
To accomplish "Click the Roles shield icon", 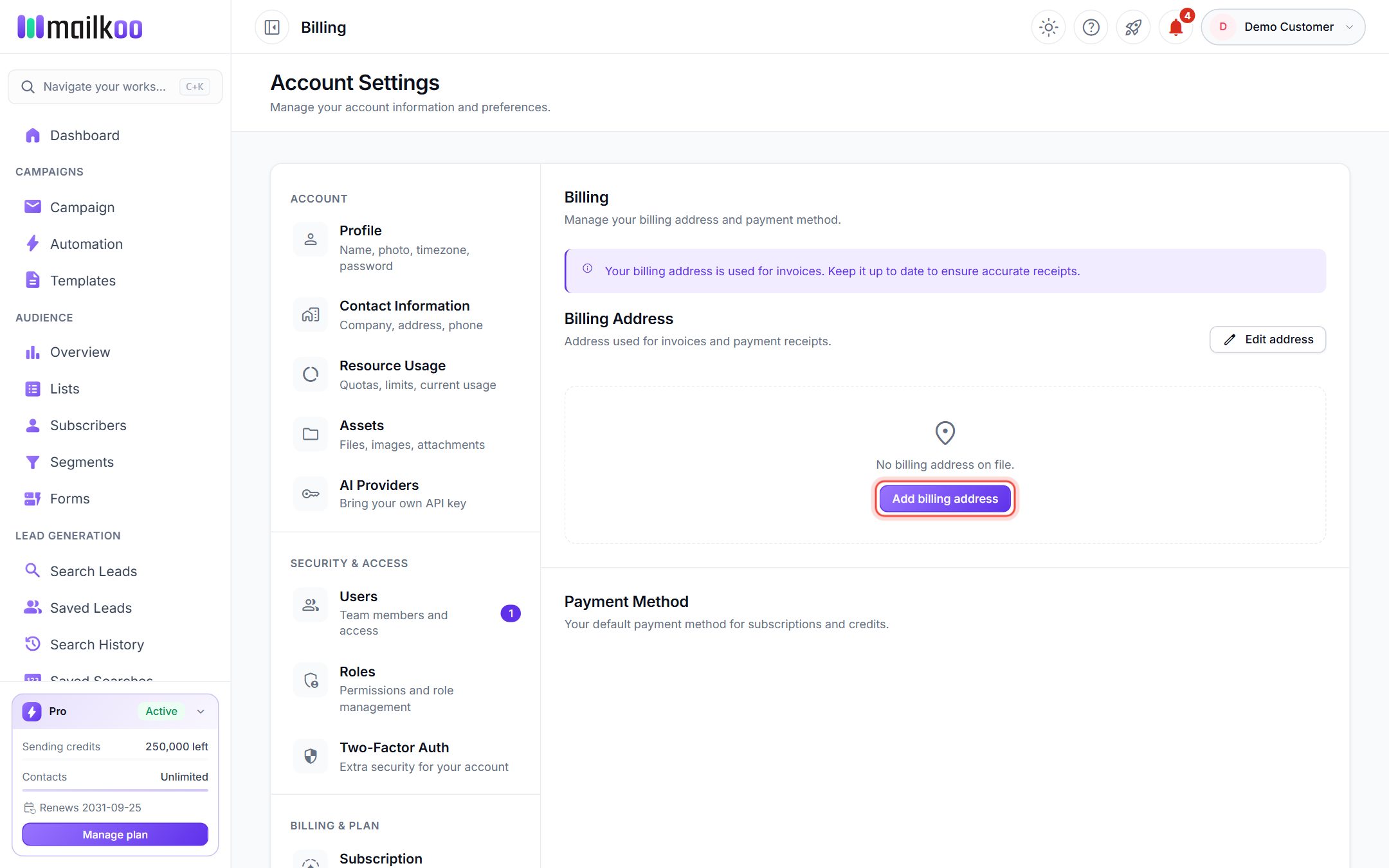I will pyautogui.click(x=311, y=680).
